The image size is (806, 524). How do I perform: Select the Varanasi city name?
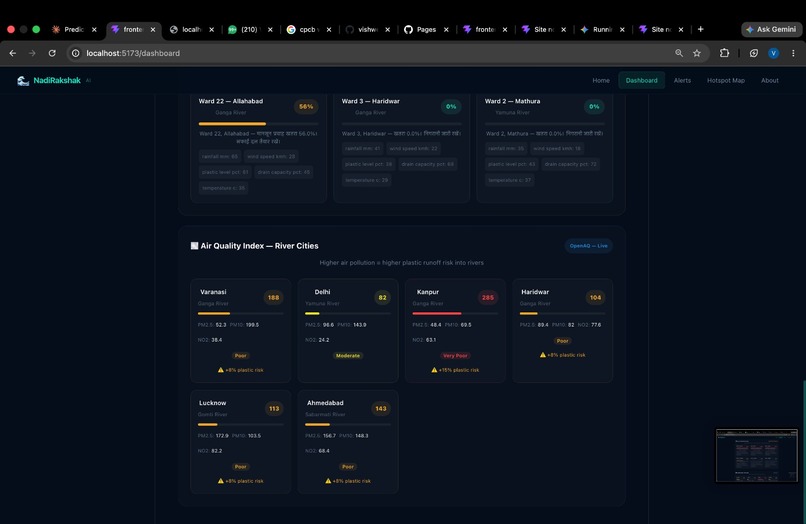point(213,292)
